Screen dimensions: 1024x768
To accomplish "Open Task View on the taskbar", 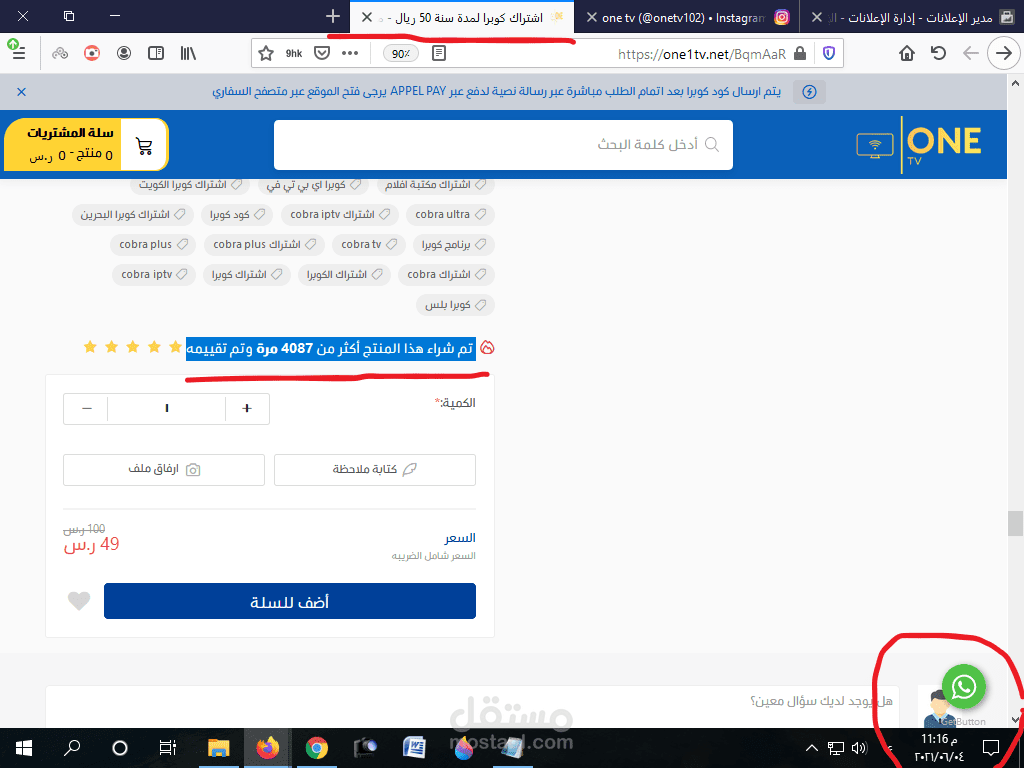I will (x=168, y=748).
